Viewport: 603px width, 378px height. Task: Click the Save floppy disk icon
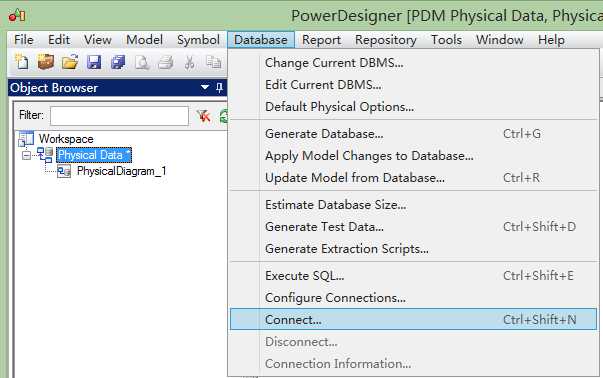[94, 62]
